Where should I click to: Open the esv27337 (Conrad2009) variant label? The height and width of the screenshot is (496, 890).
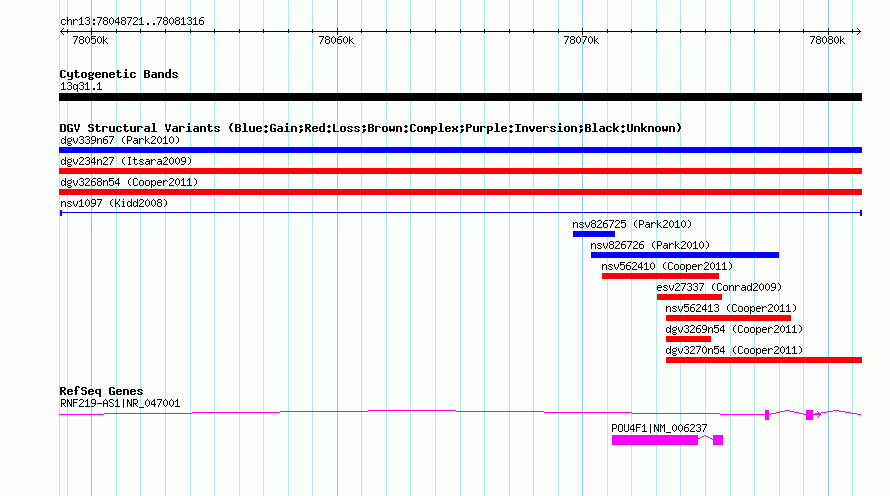pyautogui.click(x=719, y=287)
